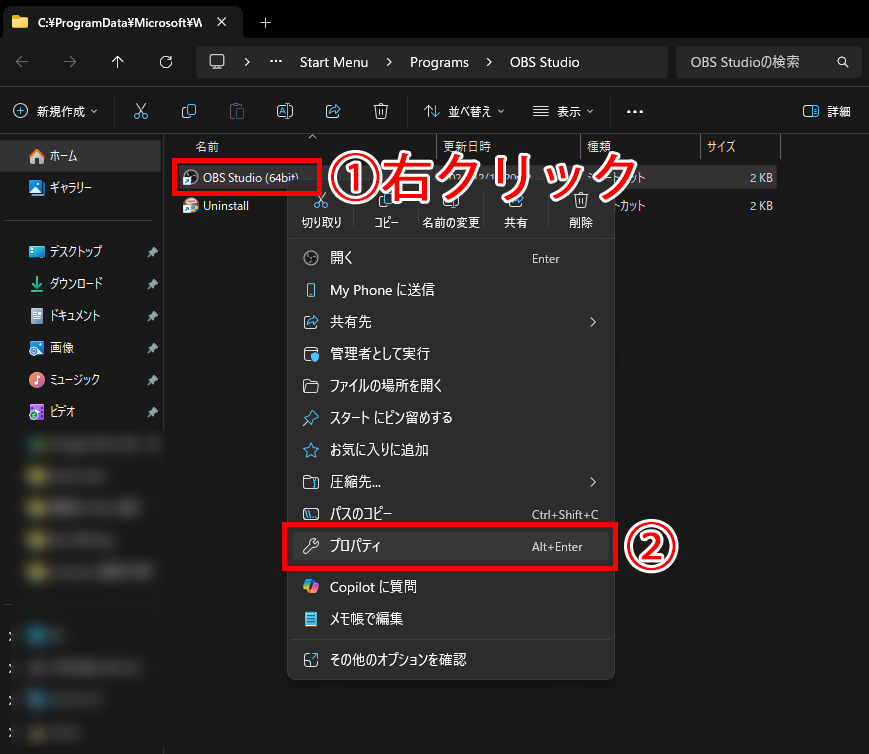The image size is (869, 754).
Task: Click 切り取り in context menu top row
Action: [321, 212]
